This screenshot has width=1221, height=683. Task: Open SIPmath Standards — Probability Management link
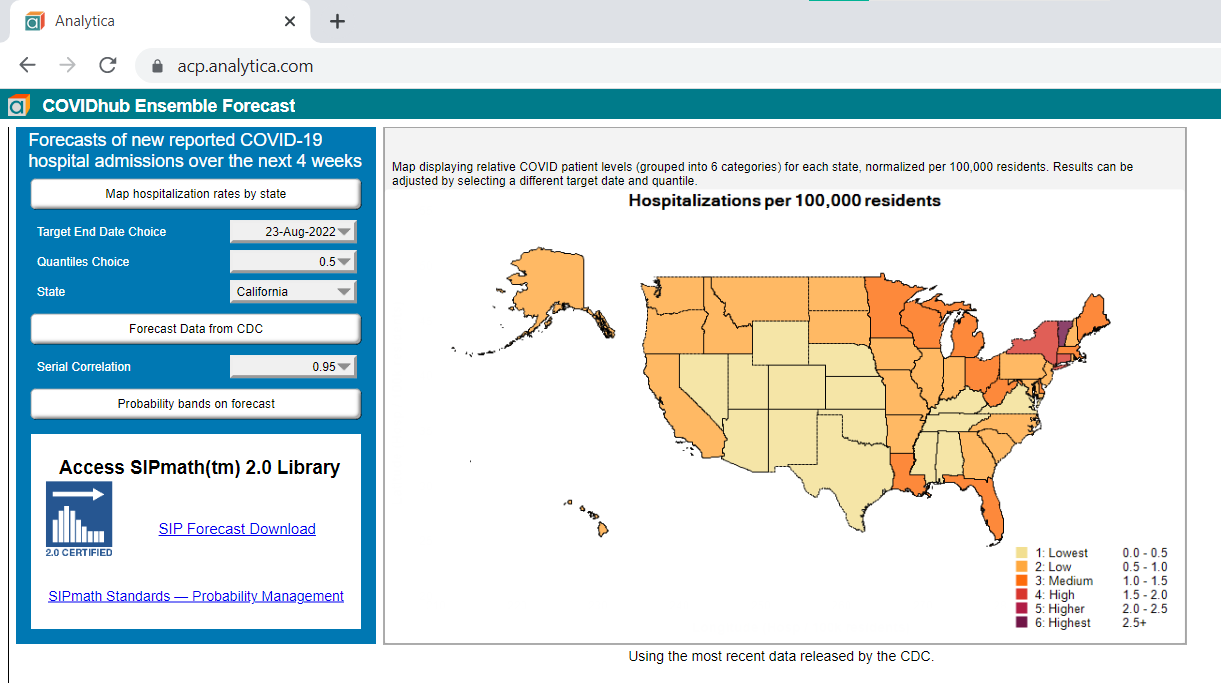click(196, 596)
